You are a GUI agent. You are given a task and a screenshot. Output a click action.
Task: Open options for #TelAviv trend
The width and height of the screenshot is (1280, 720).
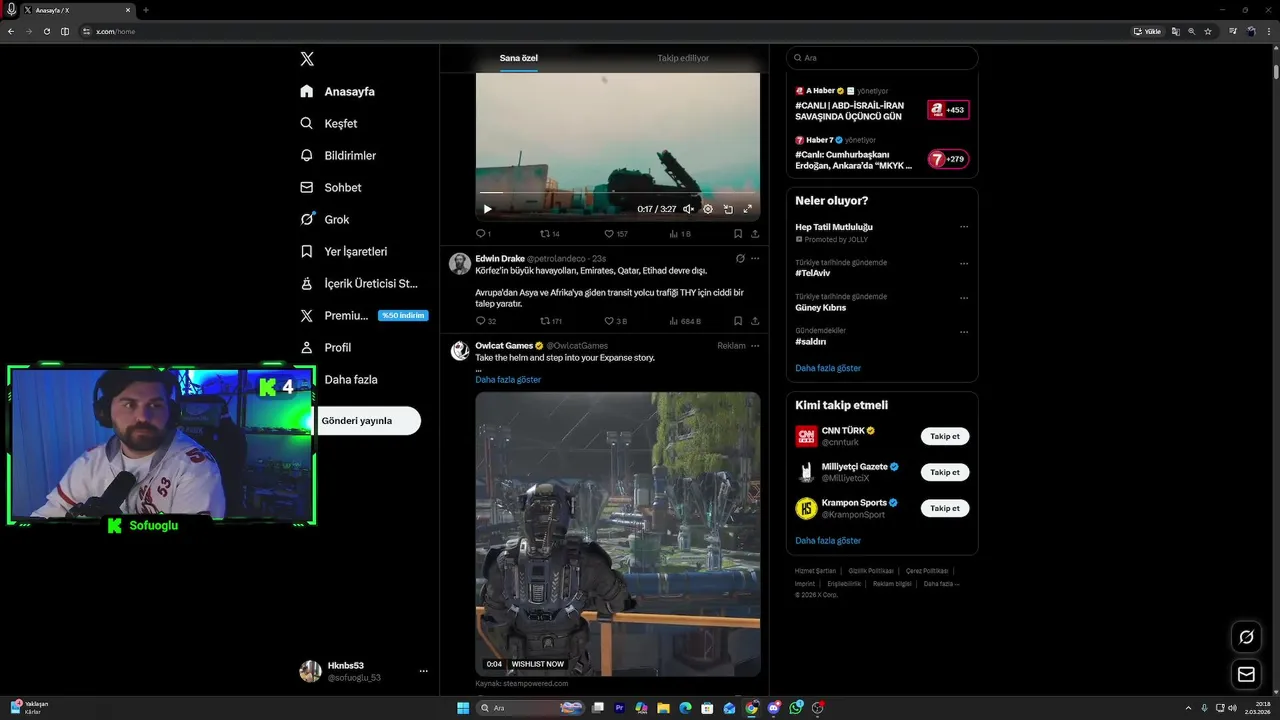point(964,264)
